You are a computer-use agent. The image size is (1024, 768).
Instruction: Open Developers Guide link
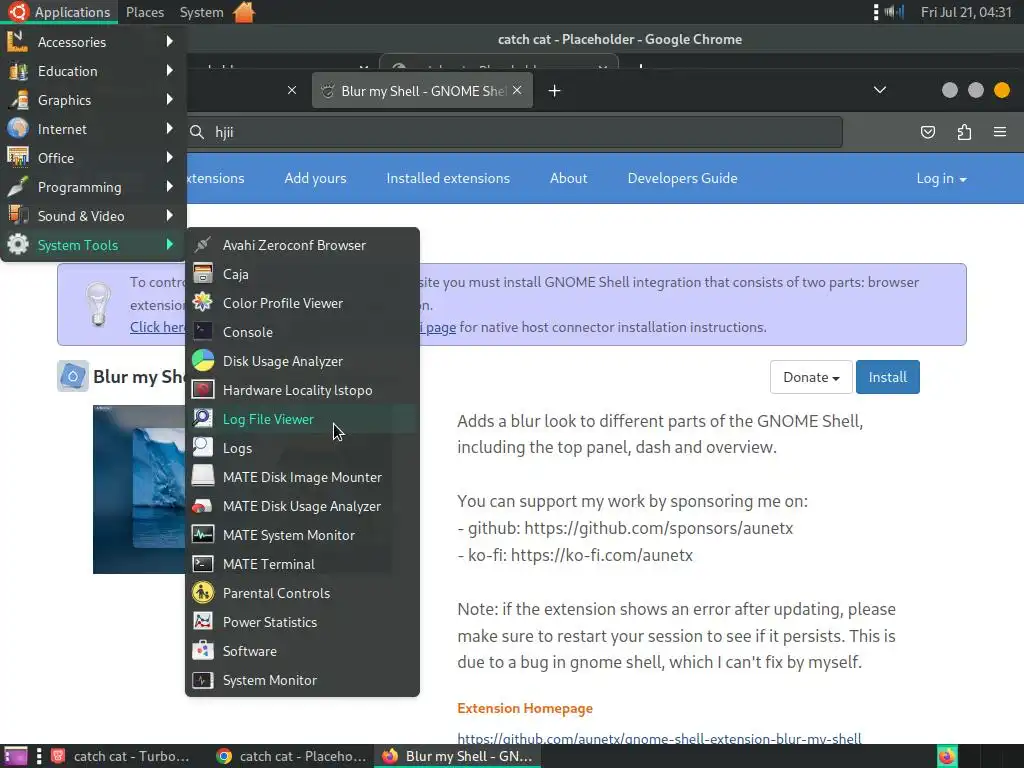(682, 178)
